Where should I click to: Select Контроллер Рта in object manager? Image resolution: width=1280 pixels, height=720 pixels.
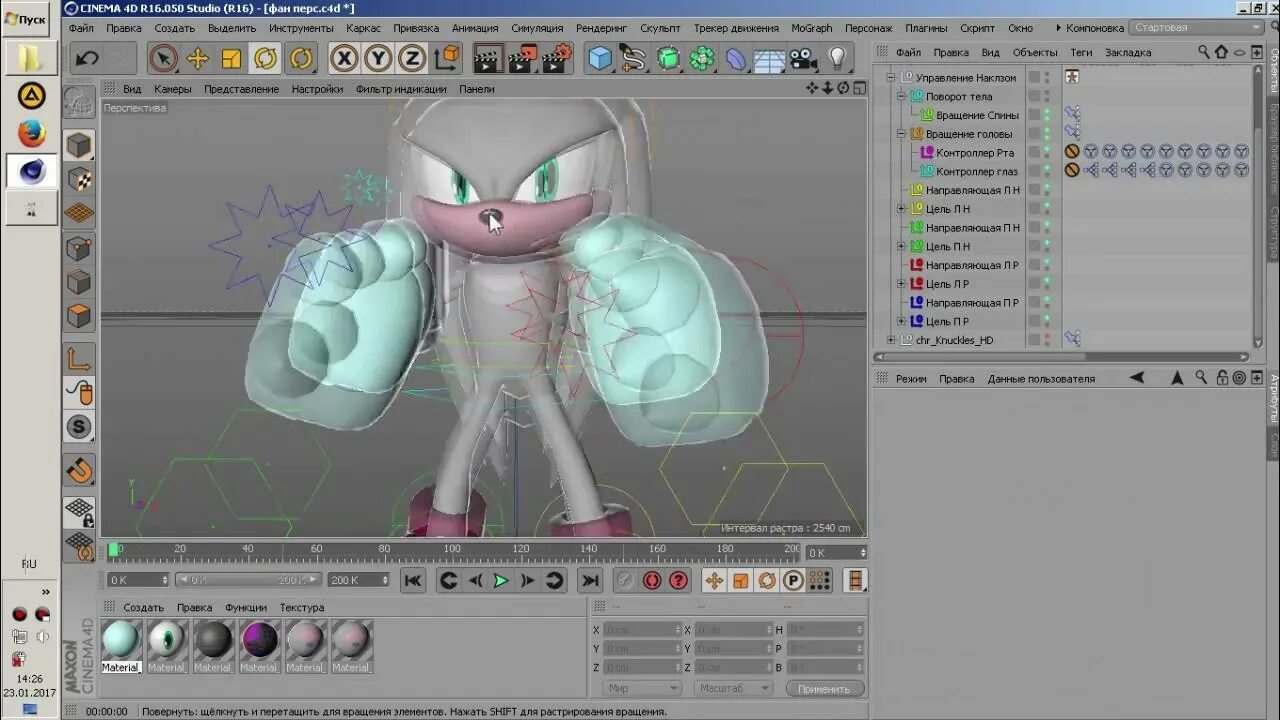[x=975, y=153]
